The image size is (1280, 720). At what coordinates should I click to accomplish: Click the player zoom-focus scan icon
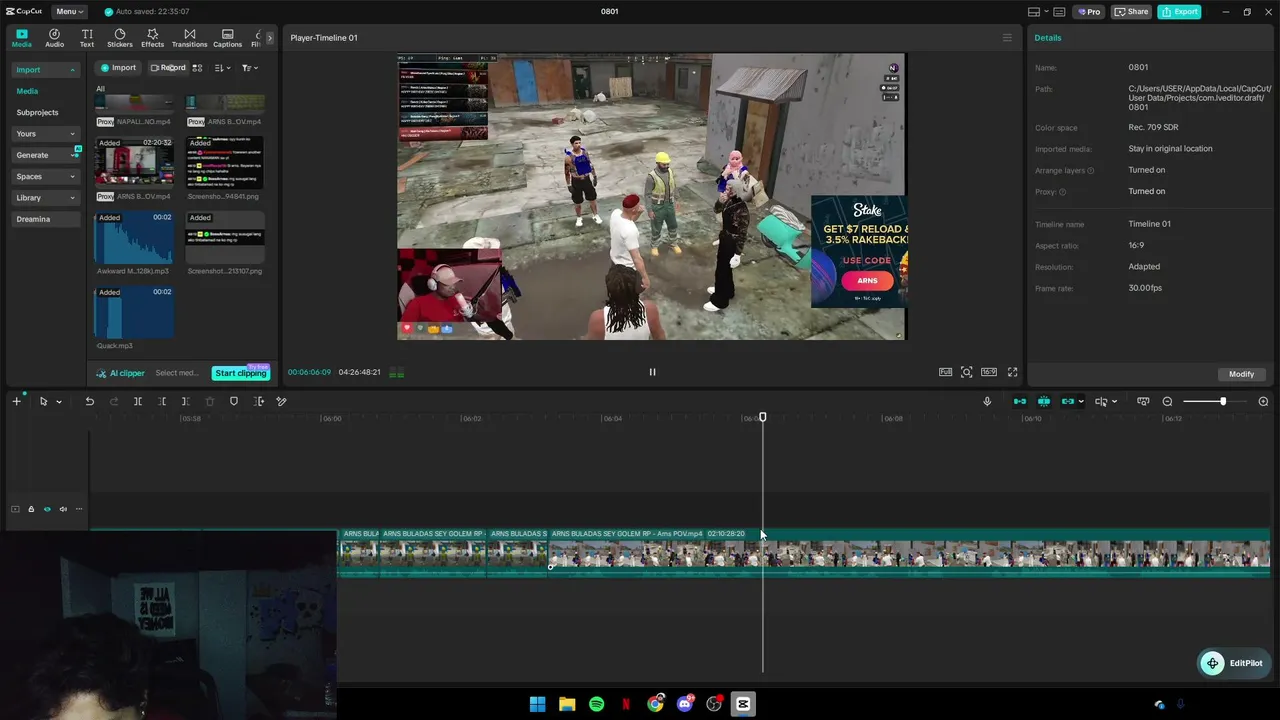point(966,372)
